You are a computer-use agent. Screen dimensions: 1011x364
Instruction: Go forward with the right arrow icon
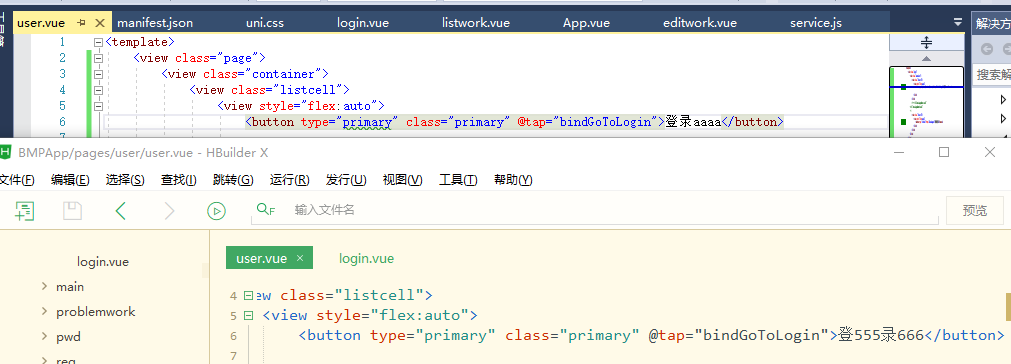169,211
